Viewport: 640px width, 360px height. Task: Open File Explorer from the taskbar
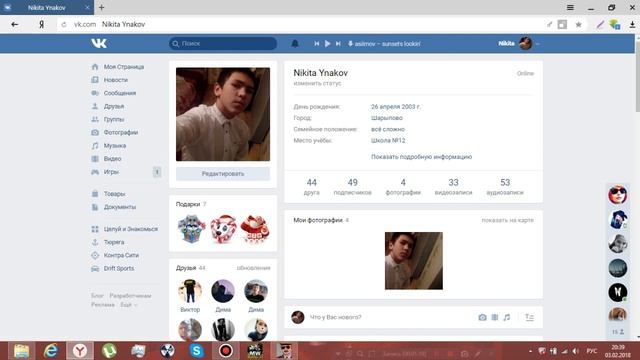tap(21, 351)
